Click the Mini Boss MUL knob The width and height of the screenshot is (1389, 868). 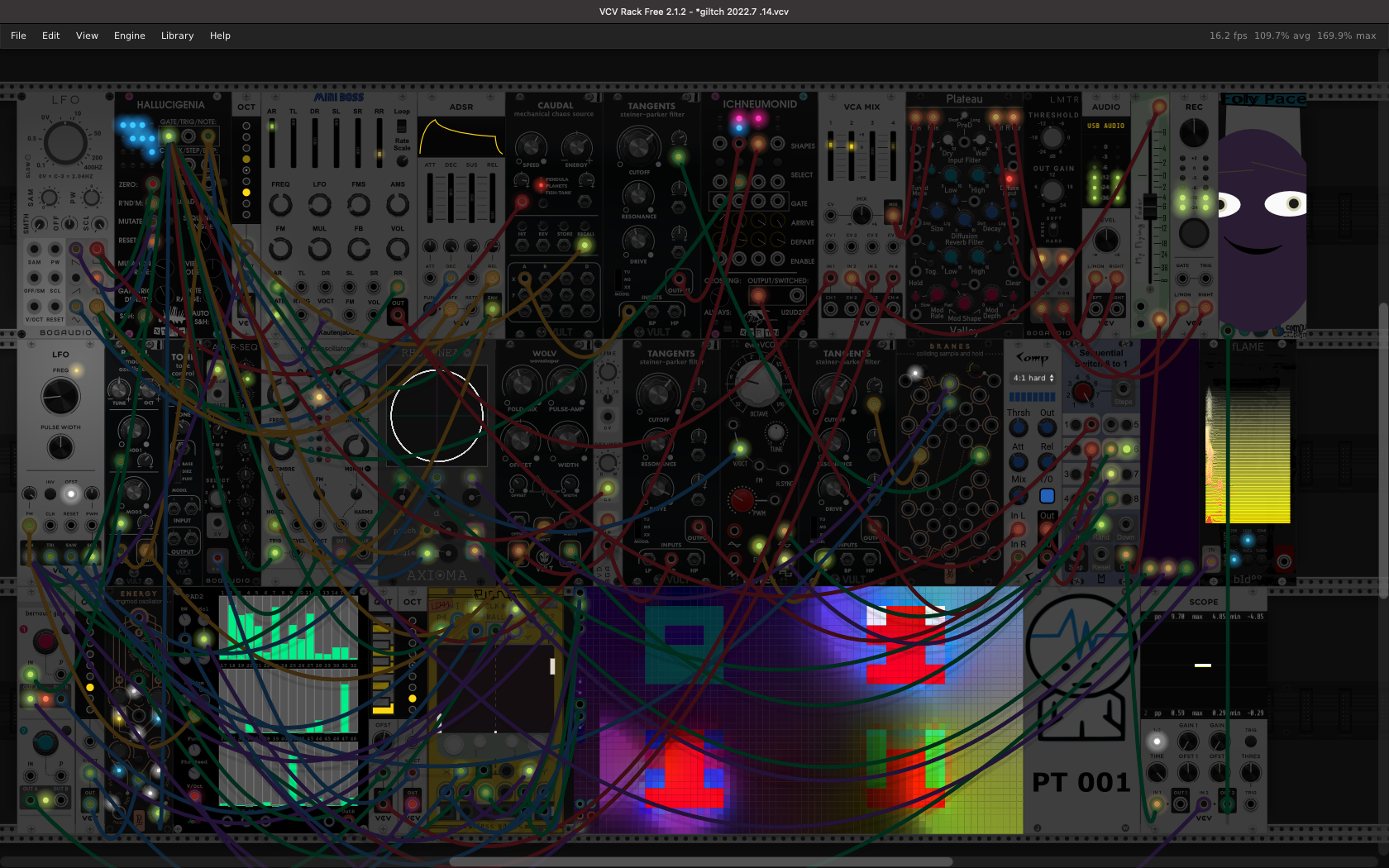pyautogui.click(x=320, y=248)
